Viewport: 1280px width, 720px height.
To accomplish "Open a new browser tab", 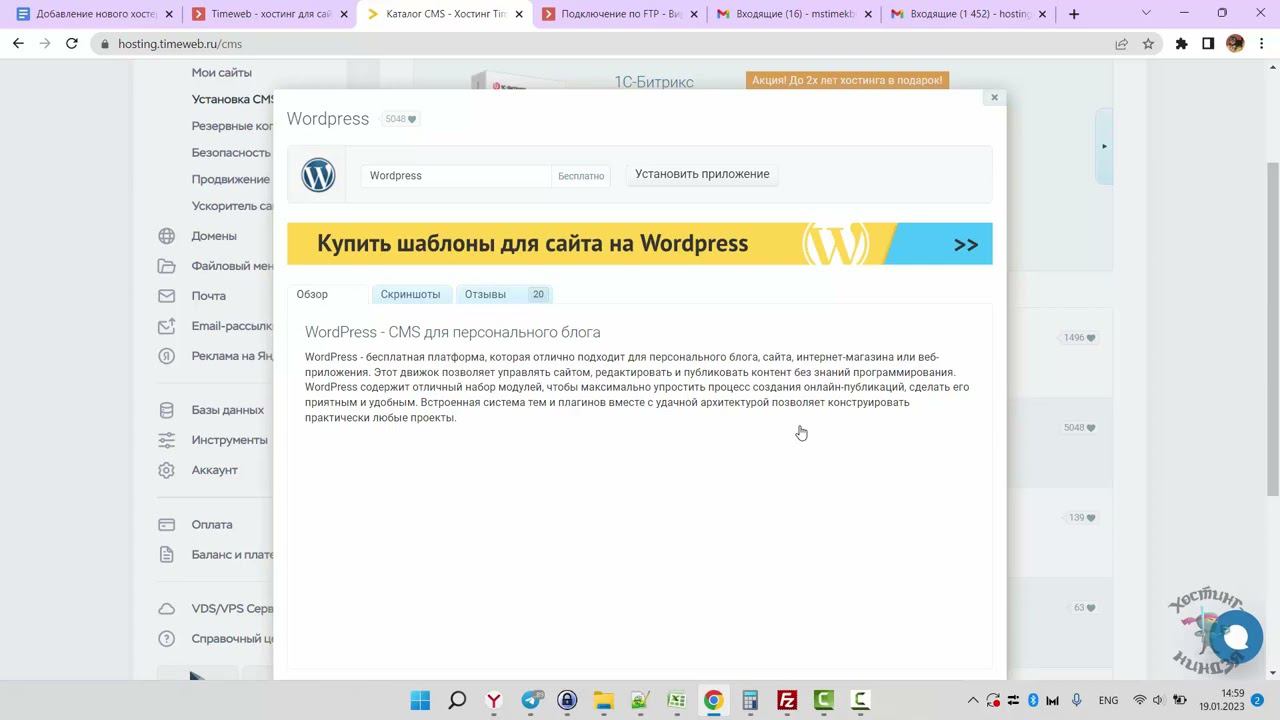I will click(1074, 14).
